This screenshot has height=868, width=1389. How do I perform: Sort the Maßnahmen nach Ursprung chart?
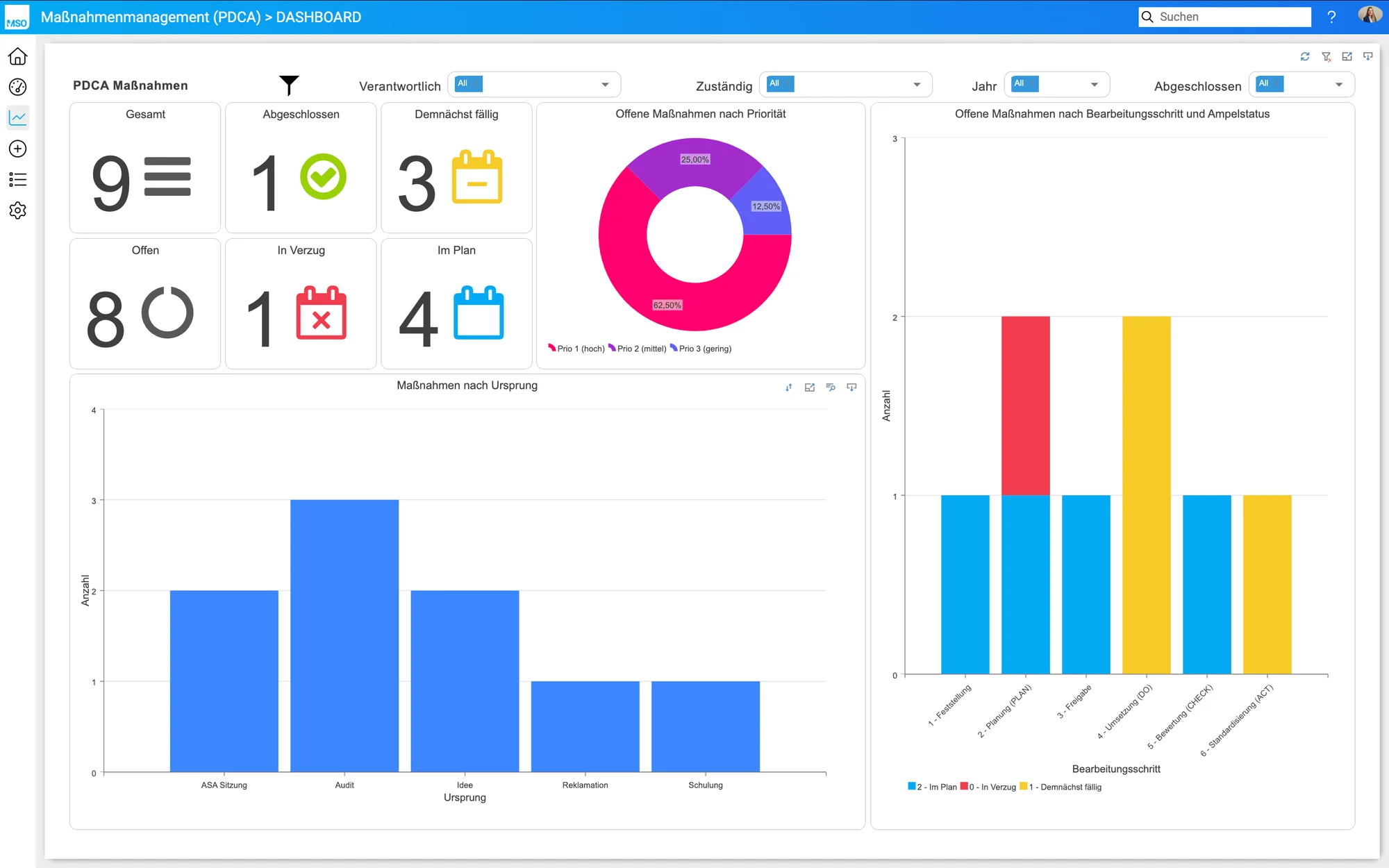pyautogui.click(x=789, y=387)
